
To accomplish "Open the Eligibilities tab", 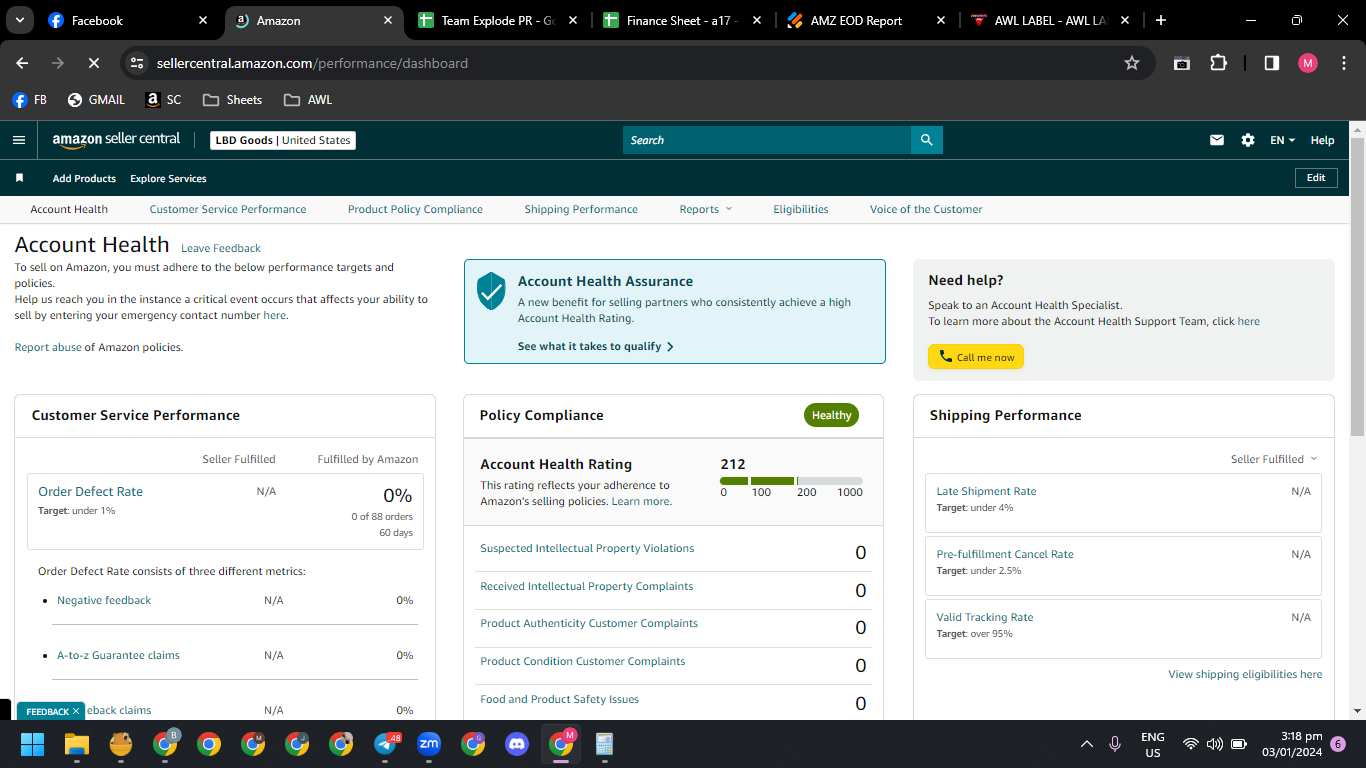I will tap(801, 209).
